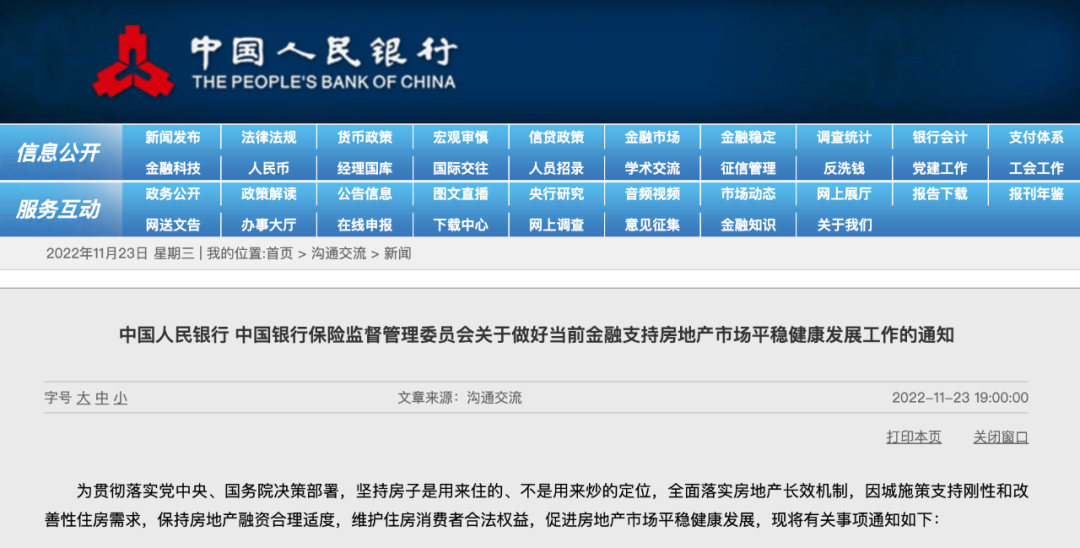The height and width of the screenshot is (548, 1080).
Task: Open the 关于我们 page
Action: [843, 225]
